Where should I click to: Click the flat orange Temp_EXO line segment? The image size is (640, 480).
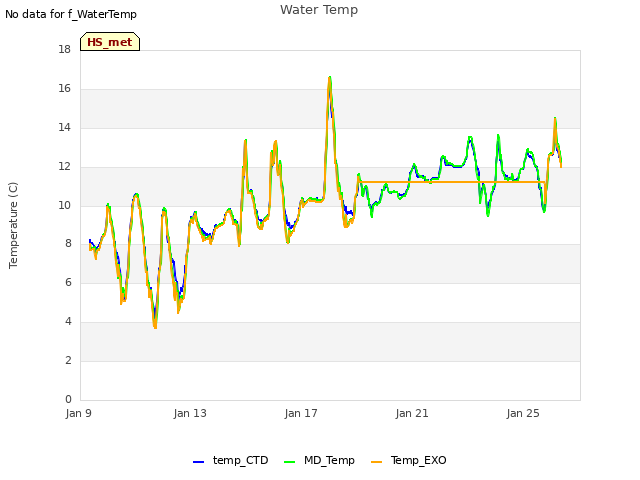(452, 182)
